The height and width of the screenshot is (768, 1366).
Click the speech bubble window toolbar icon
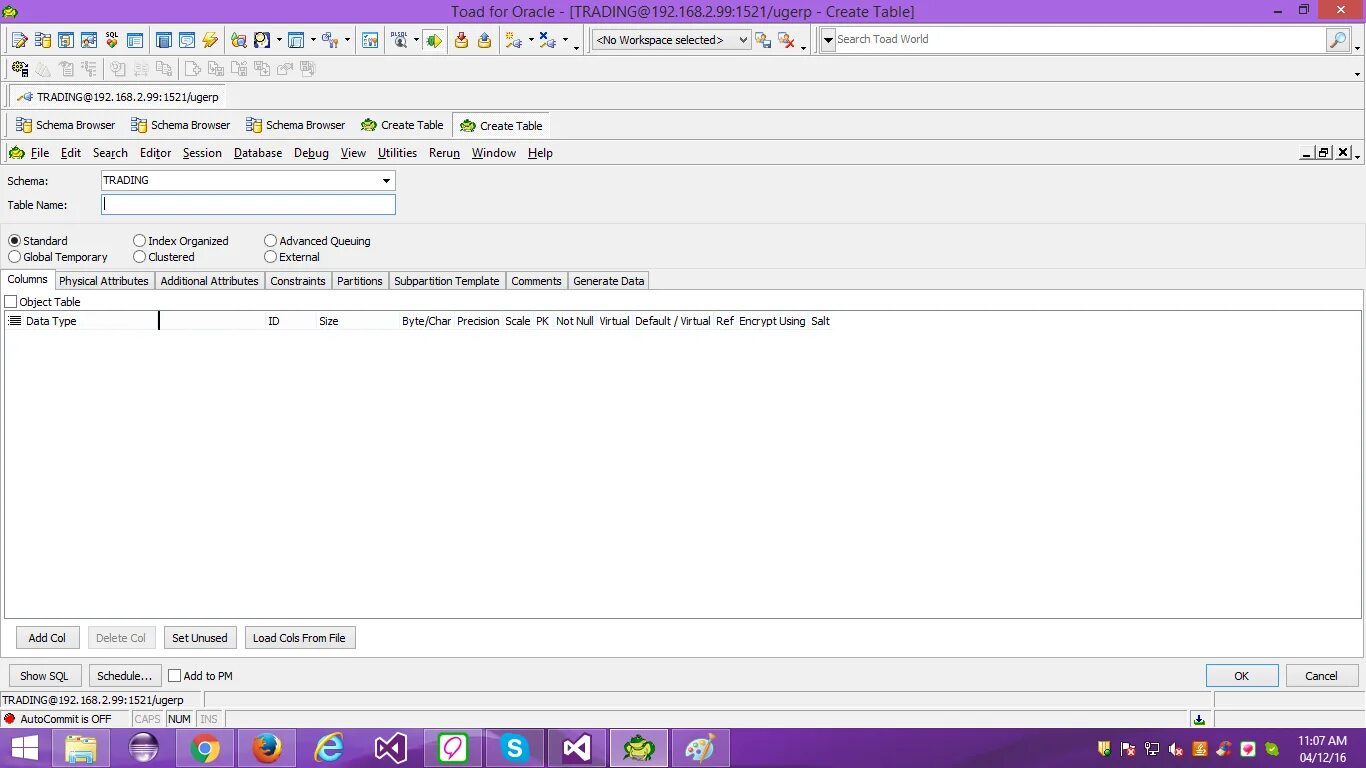tap(186, 40)
